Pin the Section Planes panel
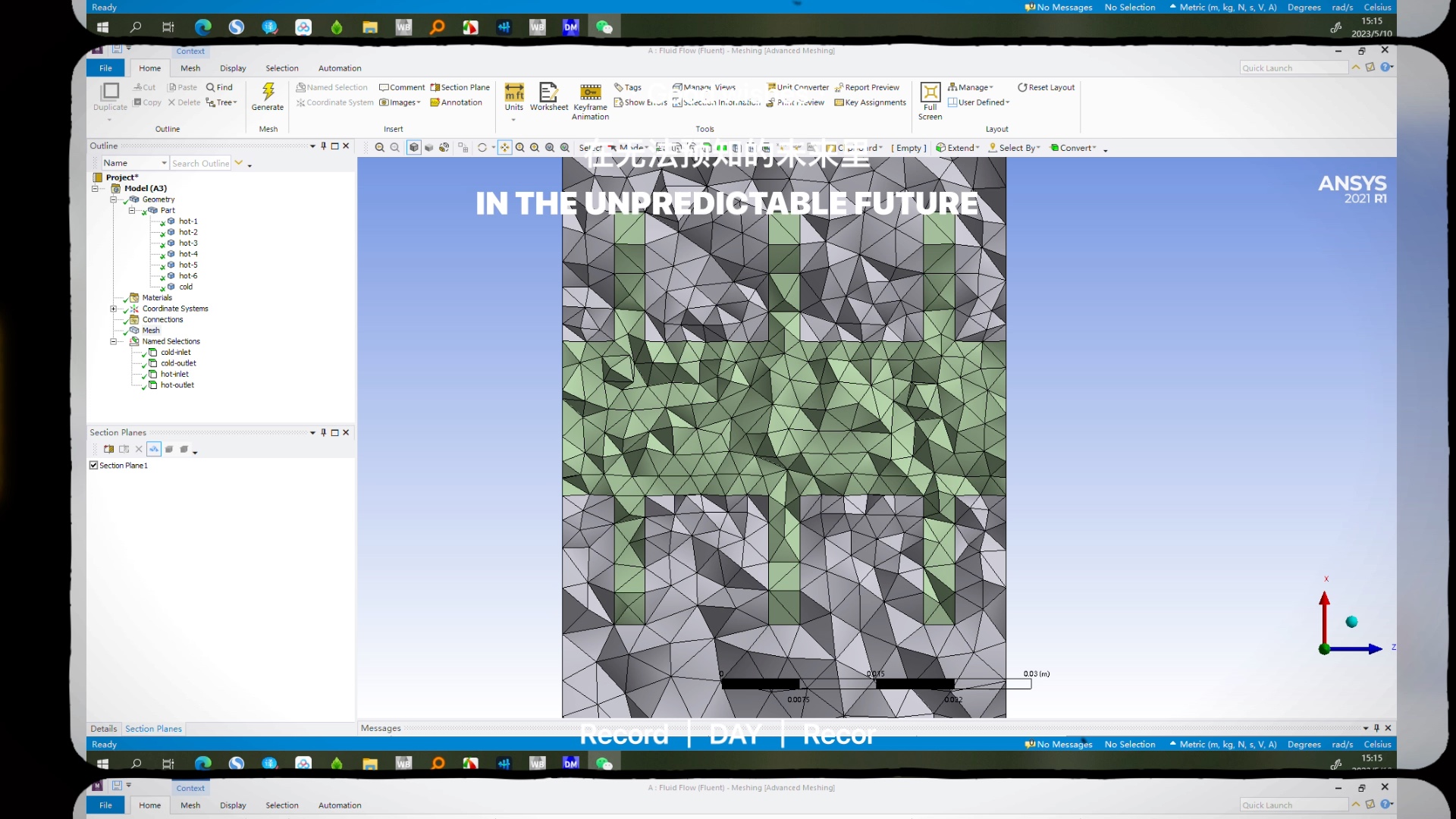The image size is (1456, 819). point(324,432)
